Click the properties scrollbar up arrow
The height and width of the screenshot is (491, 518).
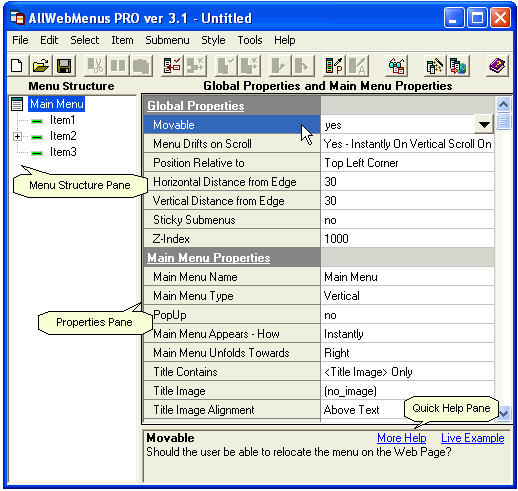point(503,105)
